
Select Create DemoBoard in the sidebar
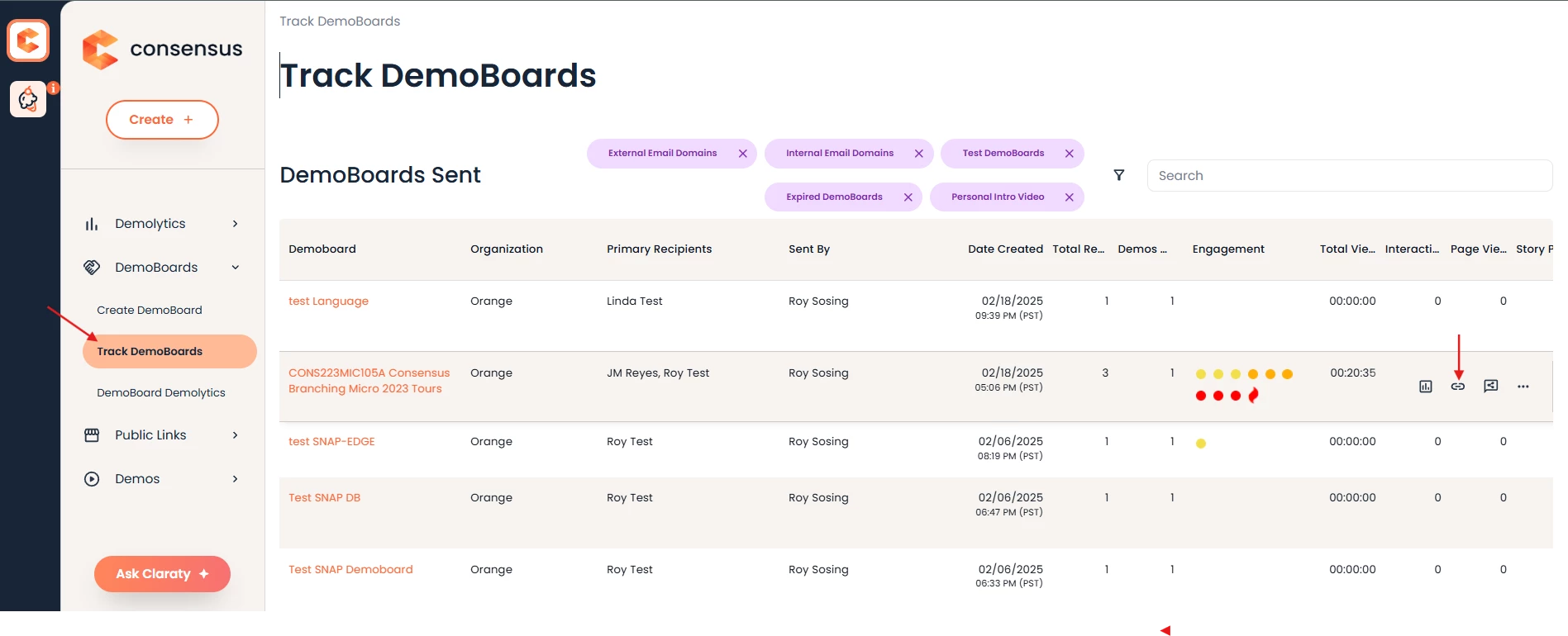150,311
